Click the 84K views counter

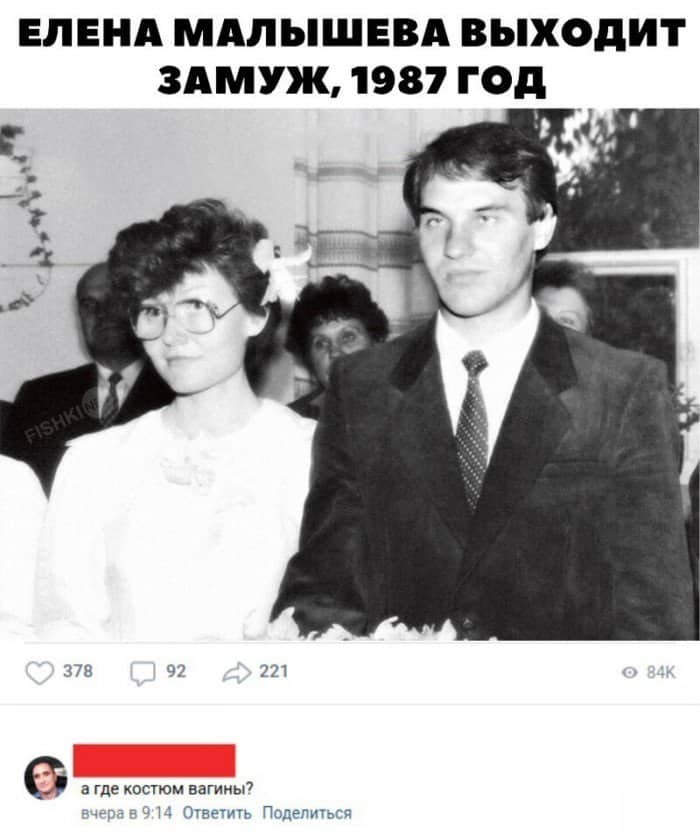[661, 673]
